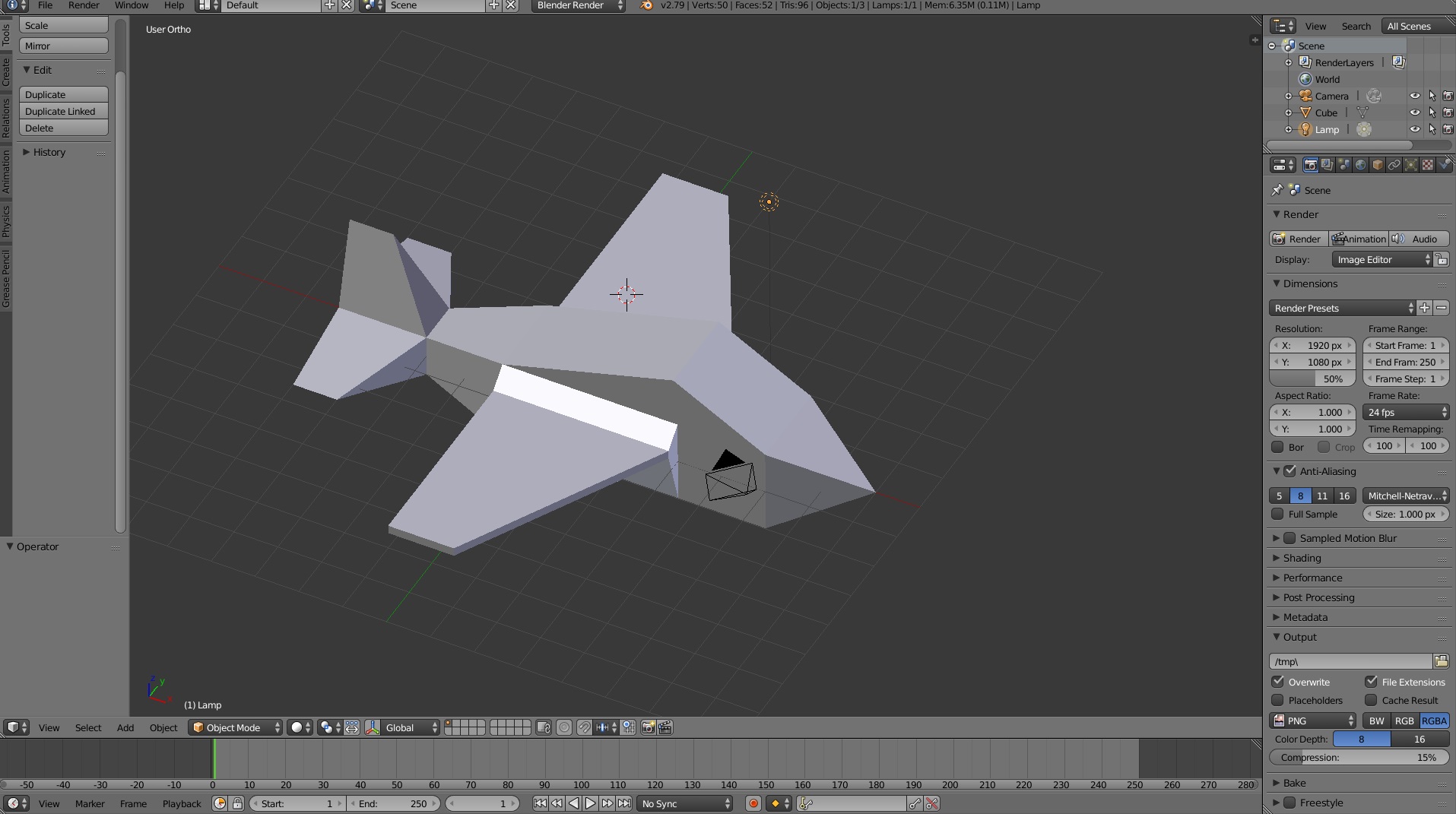
Task: Toggle visibility eye for Camera in outliner
Action: (x=1415, y=96)
